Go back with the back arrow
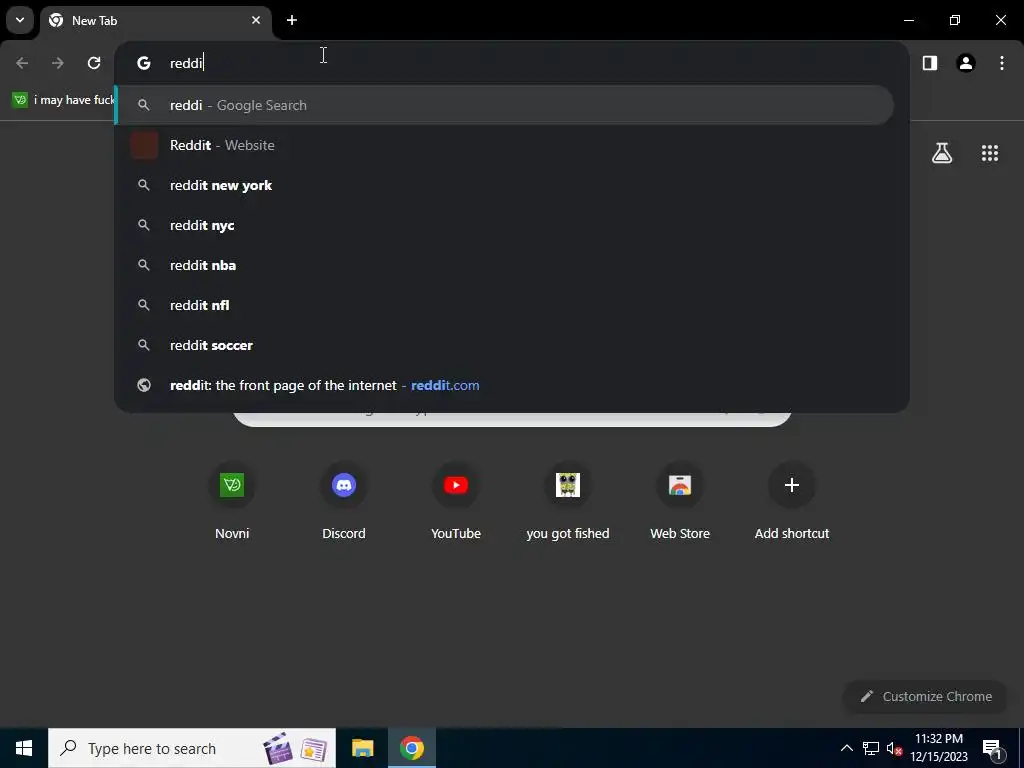1024x768 pixels. pos(22,63)
